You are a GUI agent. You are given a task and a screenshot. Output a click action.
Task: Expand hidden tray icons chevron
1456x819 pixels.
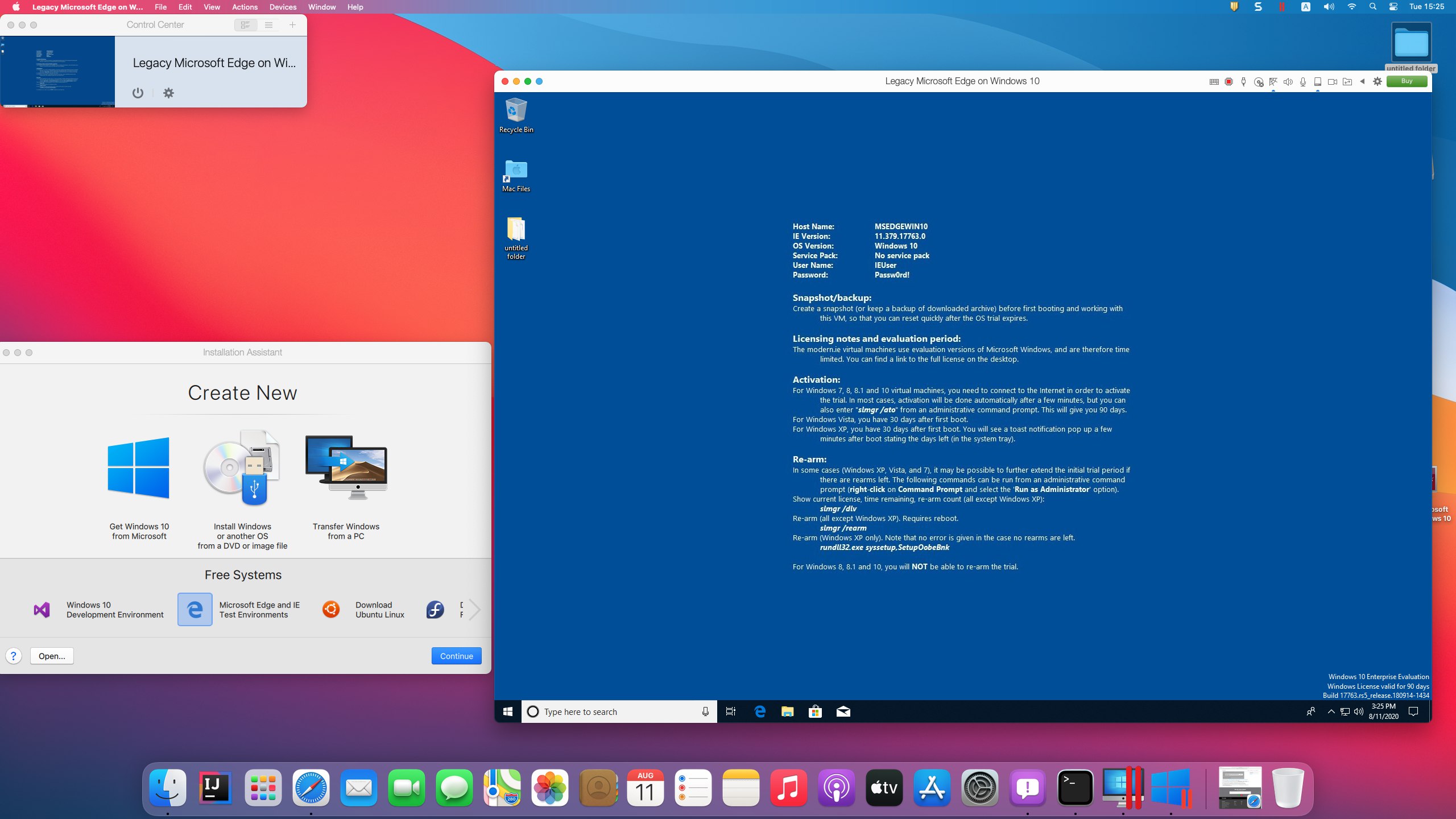[x=1331, y=712]
